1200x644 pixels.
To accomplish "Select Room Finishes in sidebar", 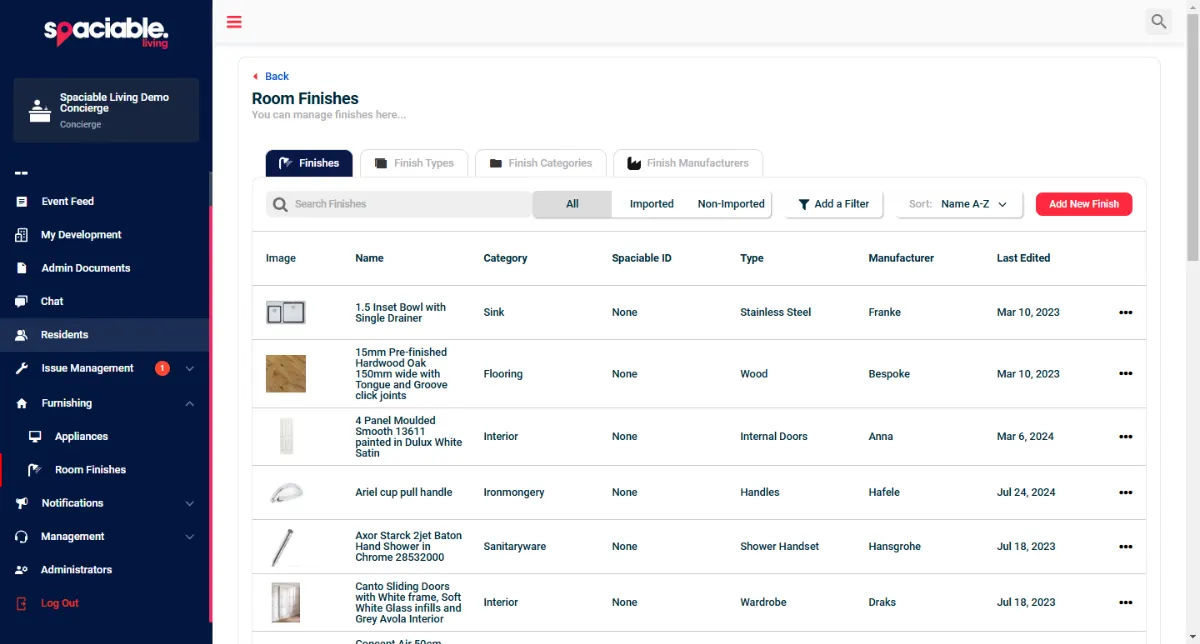I will coord(90,470).
